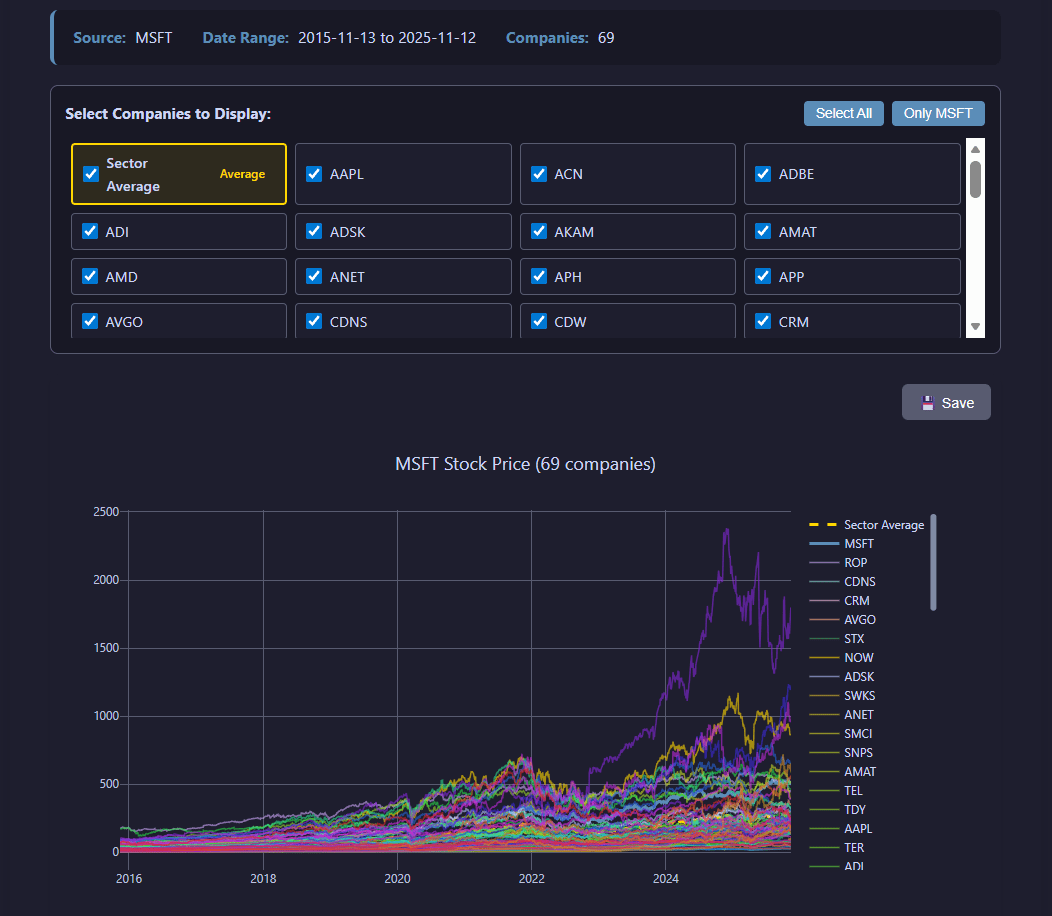Toggle ADSK legend entry in chart
Screen dimensions: 1052x916
pos(842,676)
